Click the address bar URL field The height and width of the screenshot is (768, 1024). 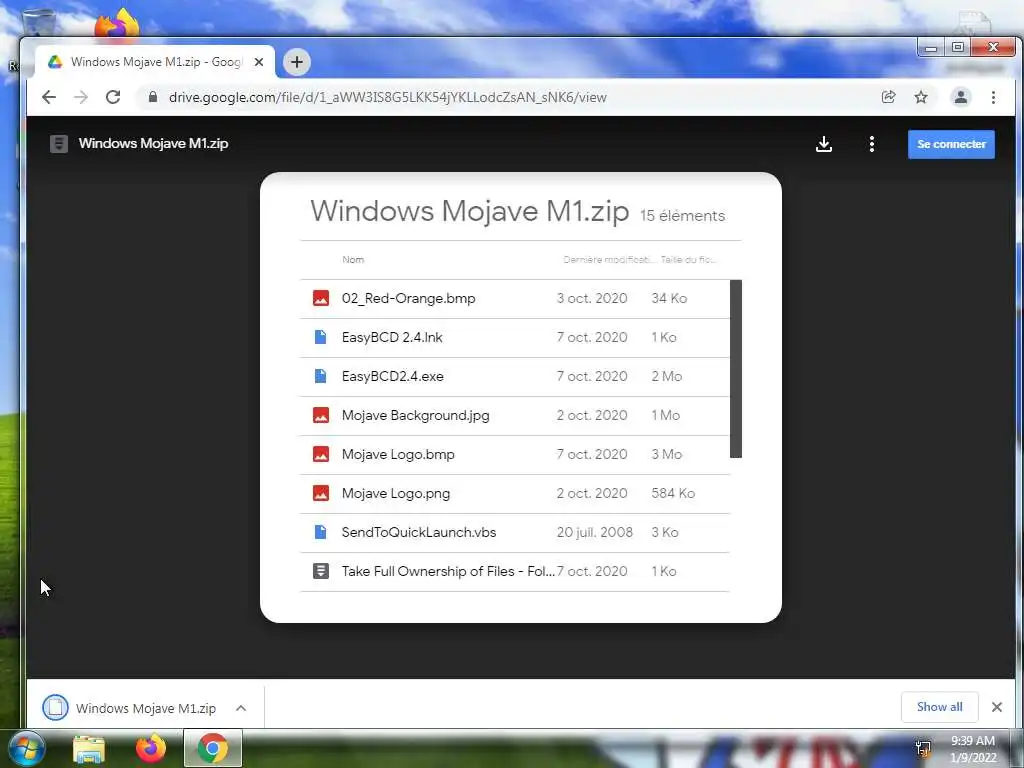click(x=509, y=97)
